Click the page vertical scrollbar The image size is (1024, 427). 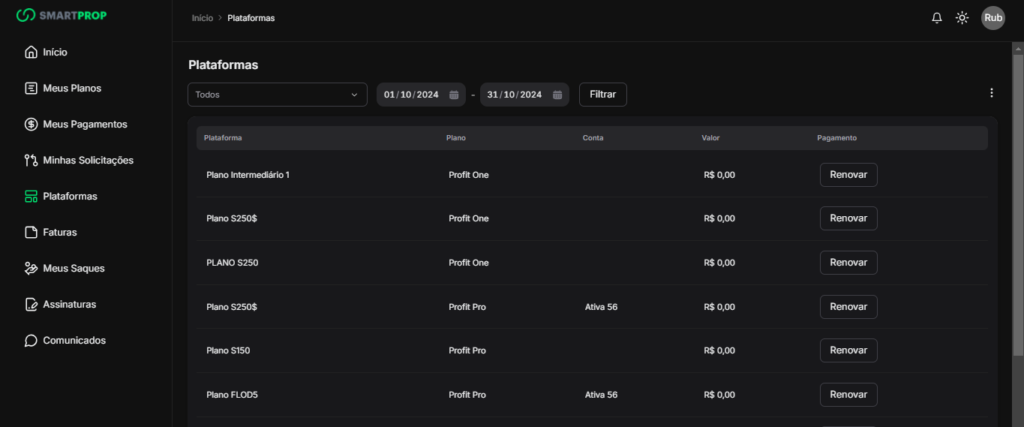pyautogui.click(x=1018, y=200)
